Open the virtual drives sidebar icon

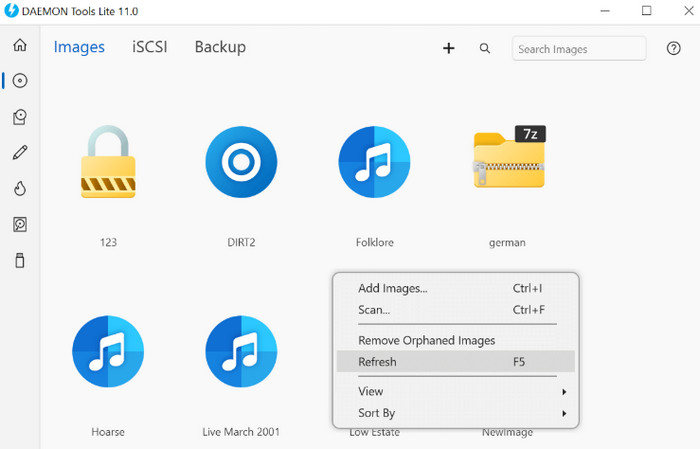pos(20,117)
